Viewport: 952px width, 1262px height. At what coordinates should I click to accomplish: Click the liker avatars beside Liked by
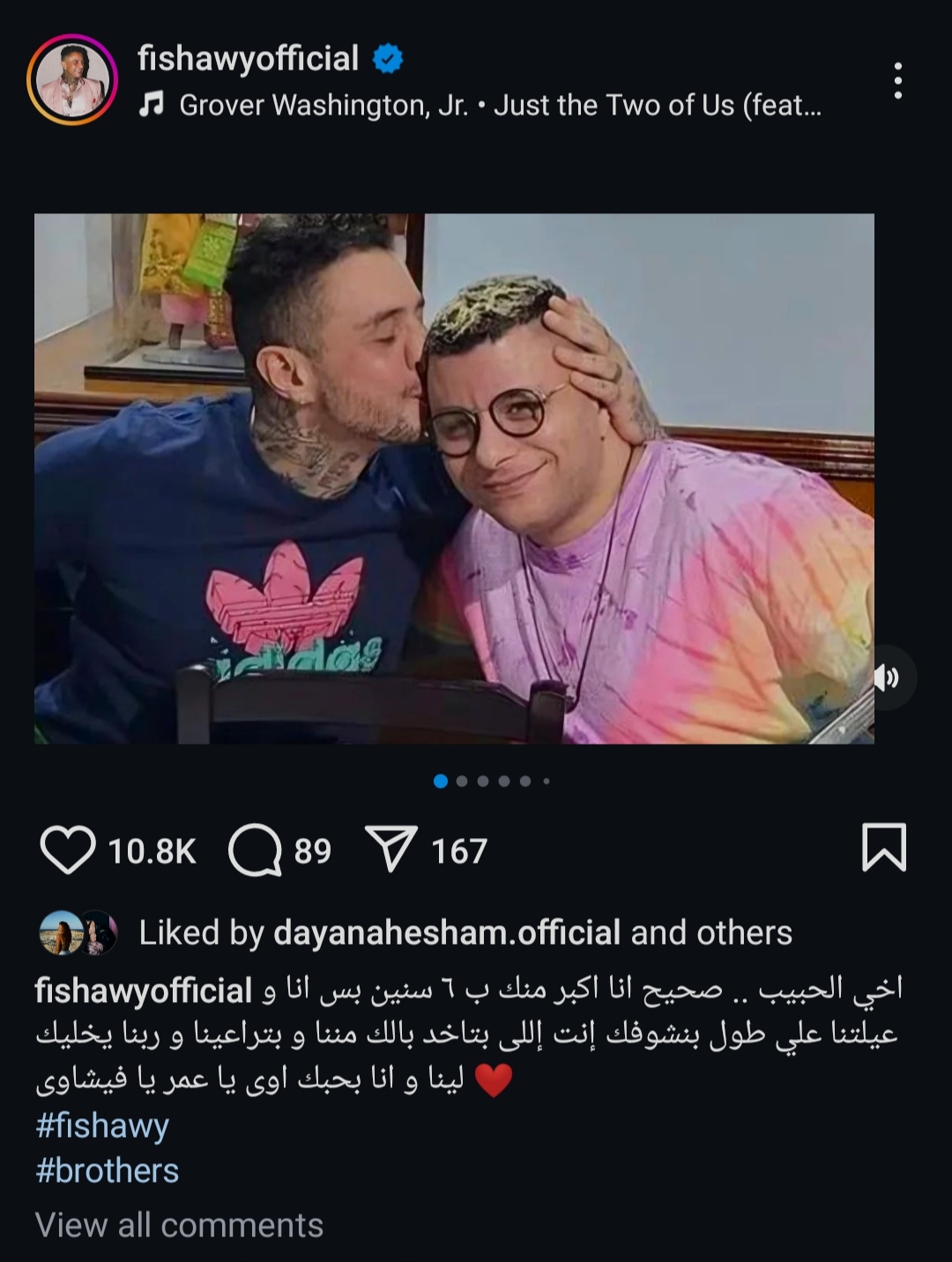(x=78, y=933)
